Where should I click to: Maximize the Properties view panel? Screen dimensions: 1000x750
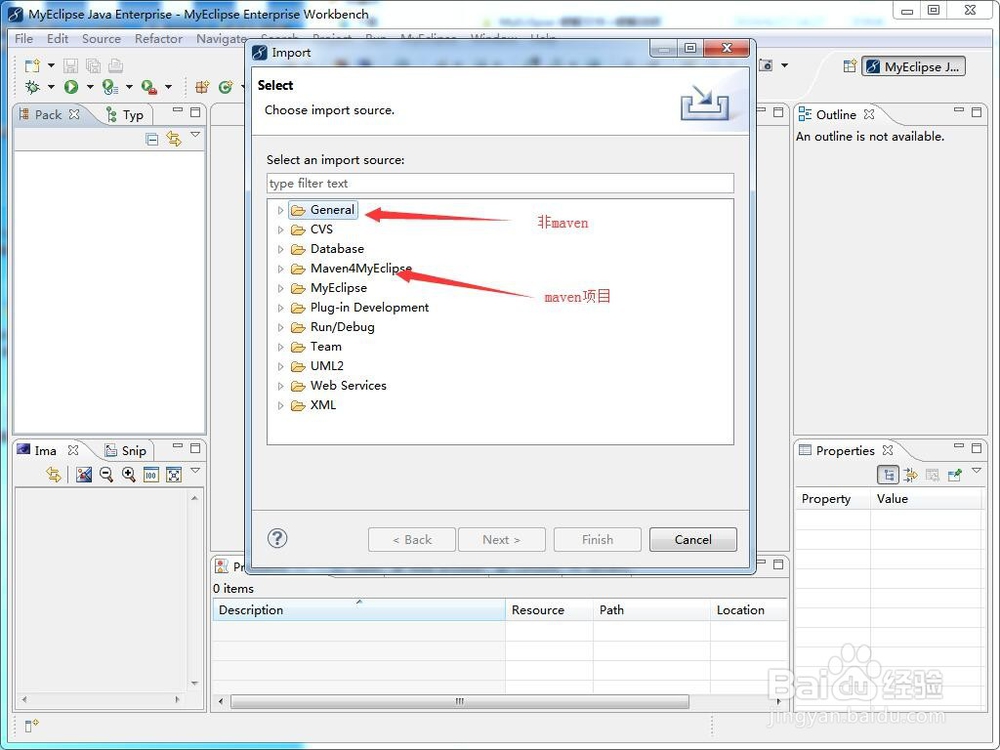point(976,448)
